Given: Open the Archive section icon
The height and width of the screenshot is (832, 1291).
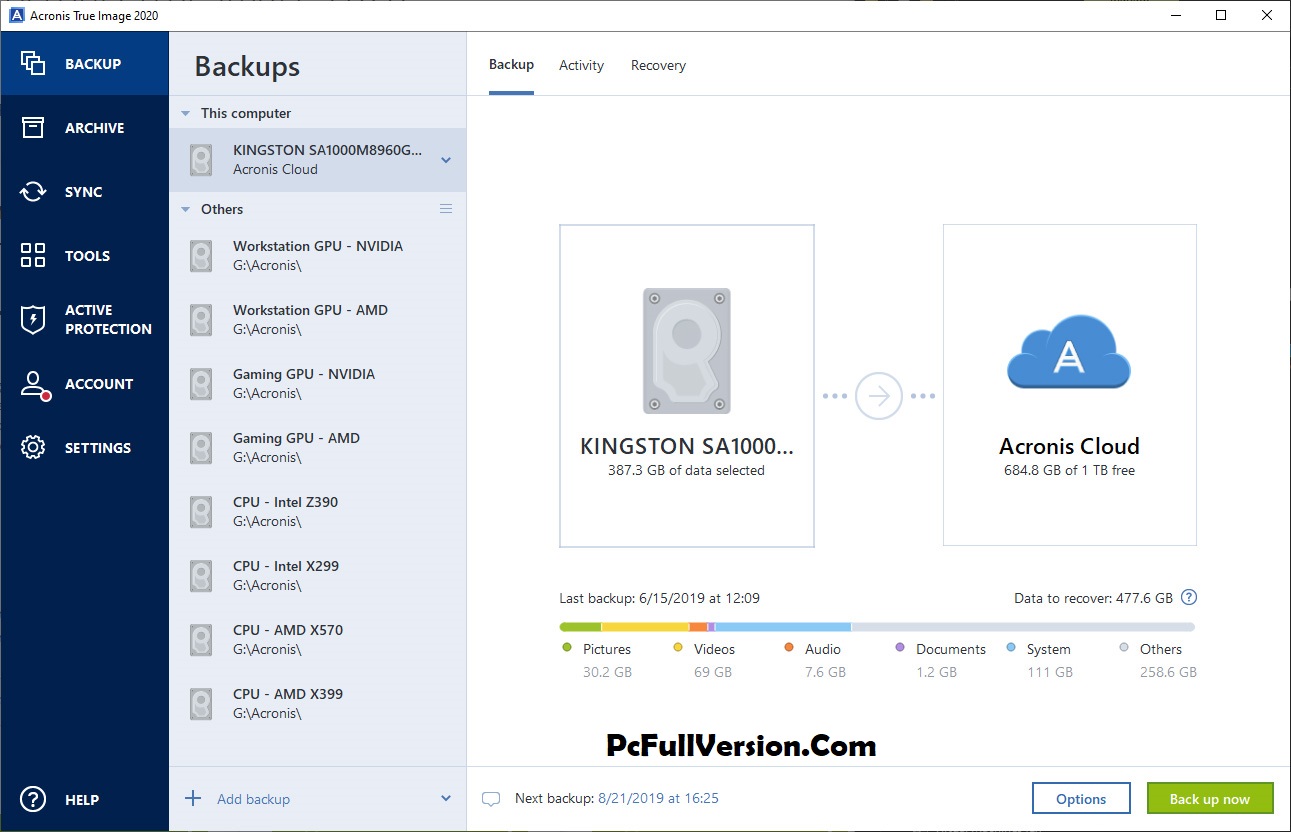Looking at the screenshot, I should click(33, 128).
